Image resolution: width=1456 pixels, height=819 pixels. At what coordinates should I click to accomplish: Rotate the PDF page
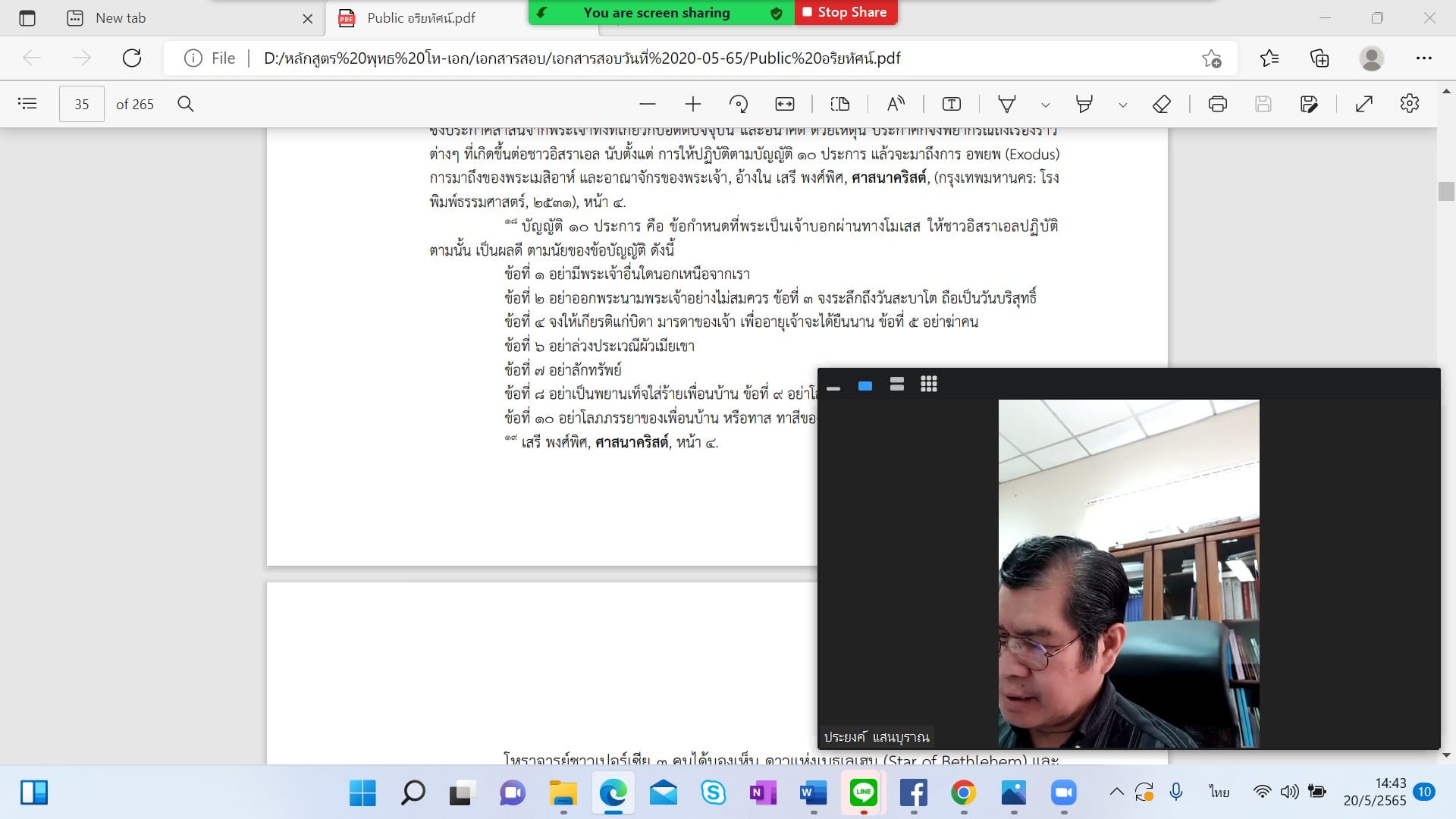(x=738, y=104)
